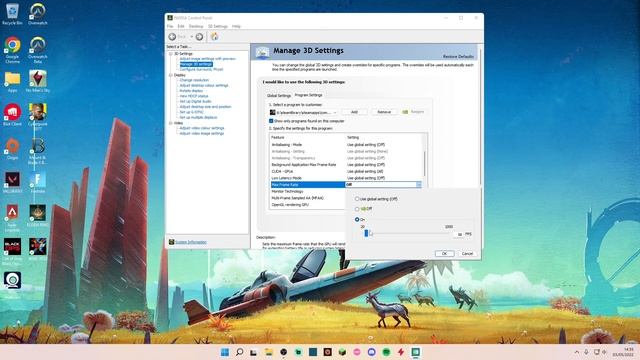Click the forward arrow in toolbar
Viewport: 640px width, 360px height.
199,37
